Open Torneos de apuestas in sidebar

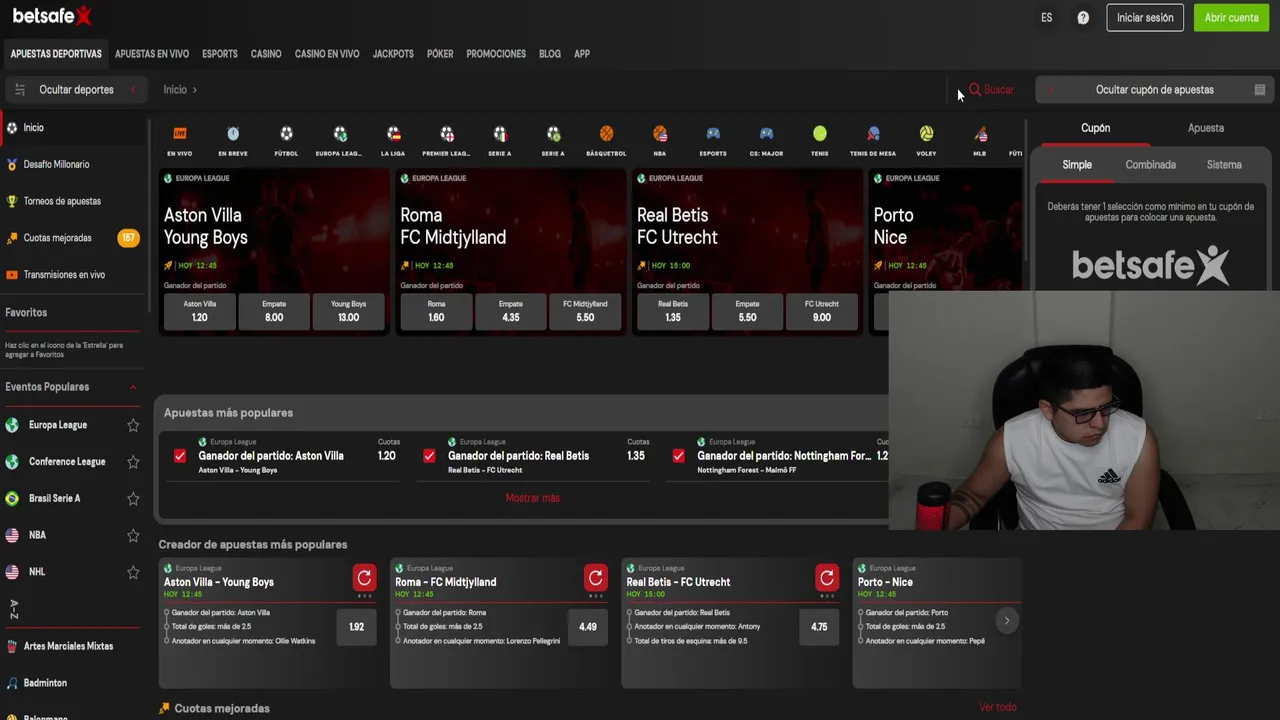[62, 201]
